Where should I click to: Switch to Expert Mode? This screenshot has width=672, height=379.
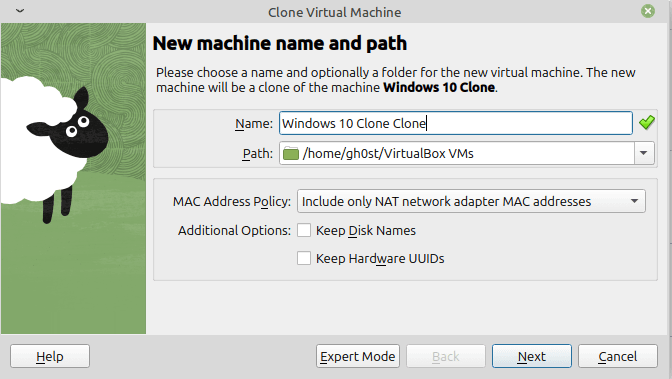[x=357, y=356]
